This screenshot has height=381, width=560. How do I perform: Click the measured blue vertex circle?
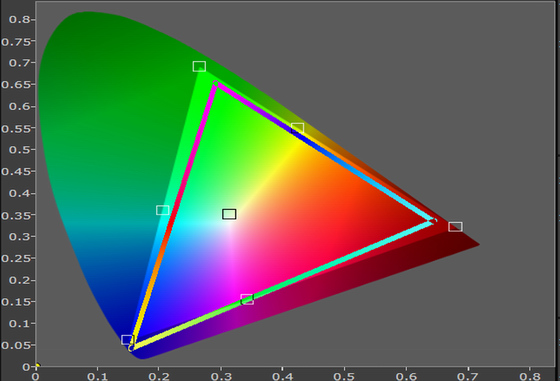coord(131,348)
